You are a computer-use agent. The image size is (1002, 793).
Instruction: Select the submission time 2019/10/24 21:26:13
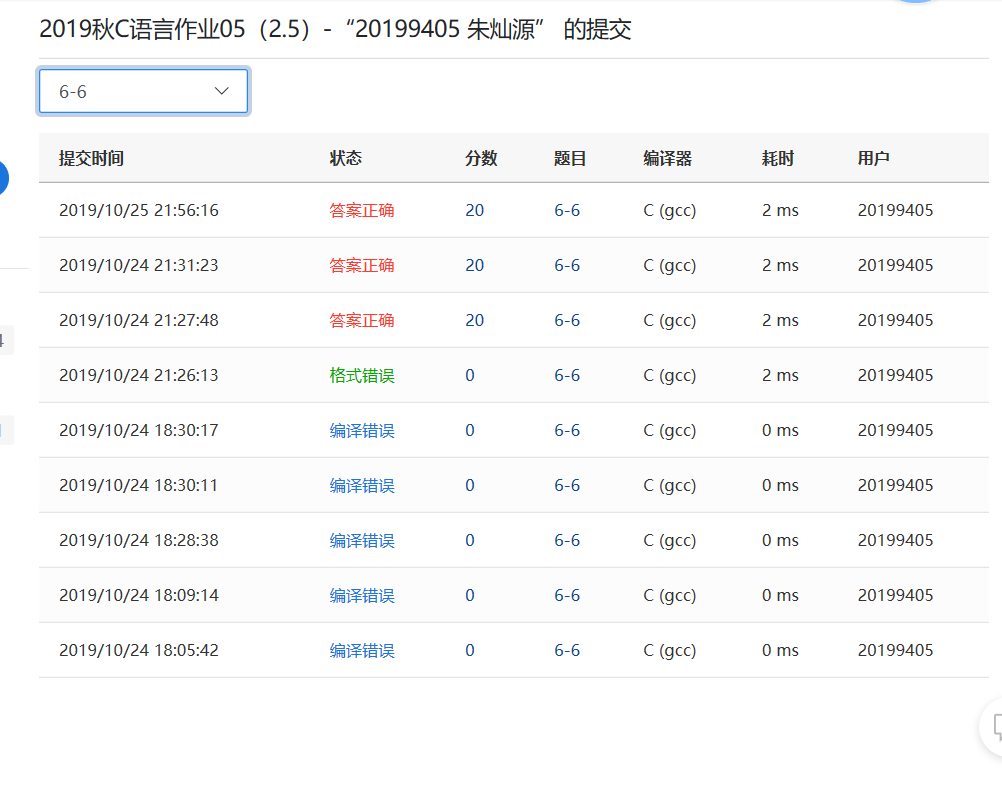point(138,375)
